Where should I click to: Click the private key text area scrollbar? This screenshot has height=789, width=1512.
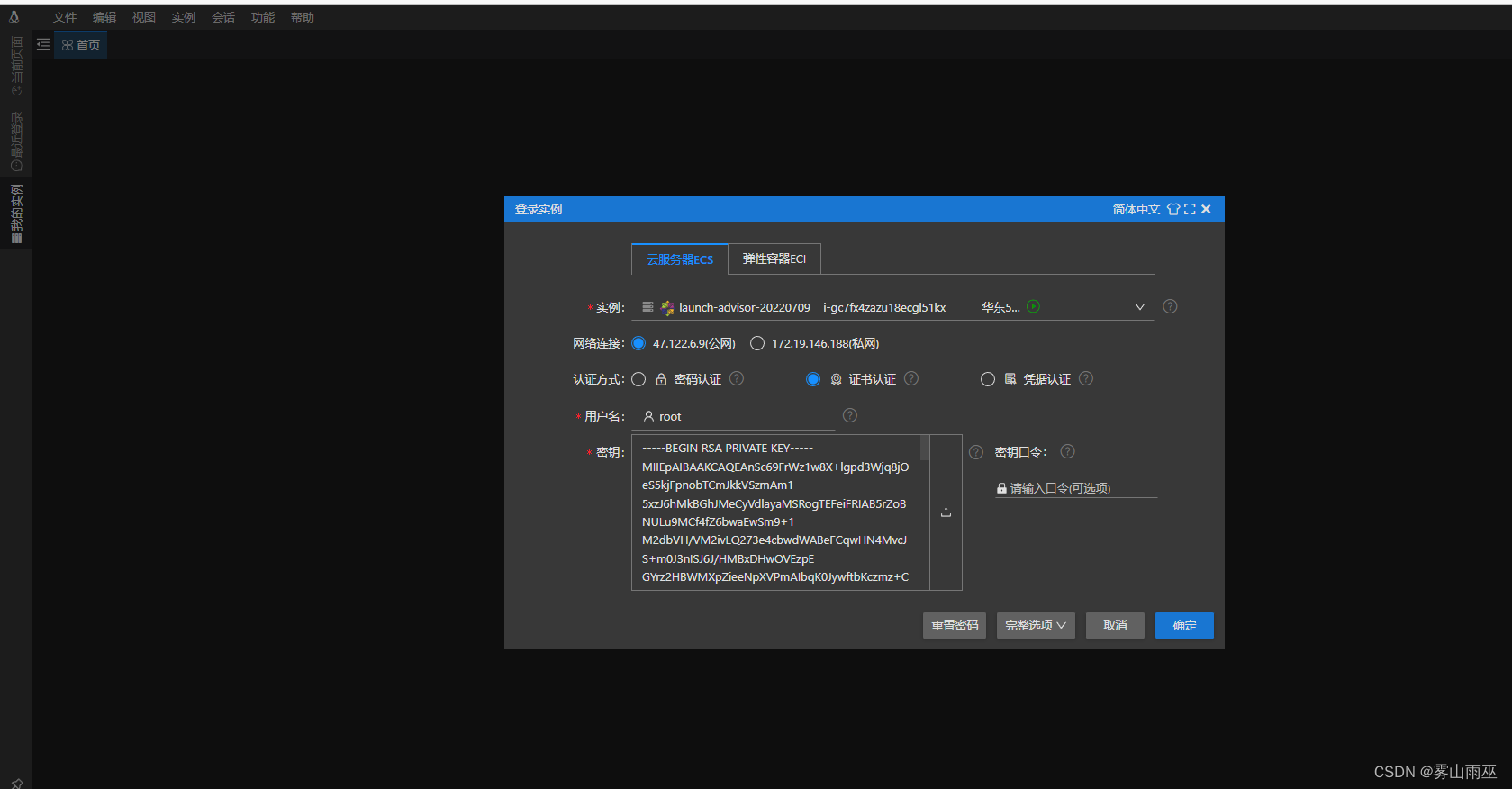coord(925,448)
